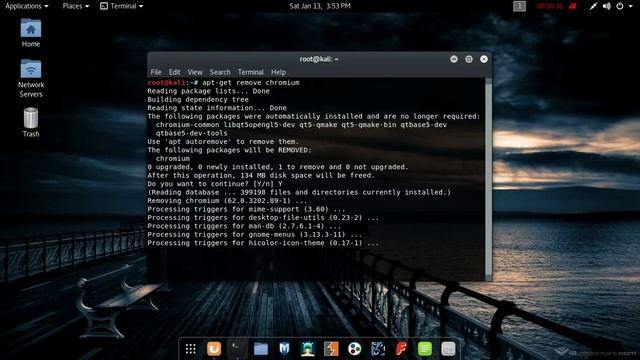The width and height of the screenshot is (640, 360).
Task: Click the 'apt-get remove chromium' command text
Action: (x=251, y=82)
